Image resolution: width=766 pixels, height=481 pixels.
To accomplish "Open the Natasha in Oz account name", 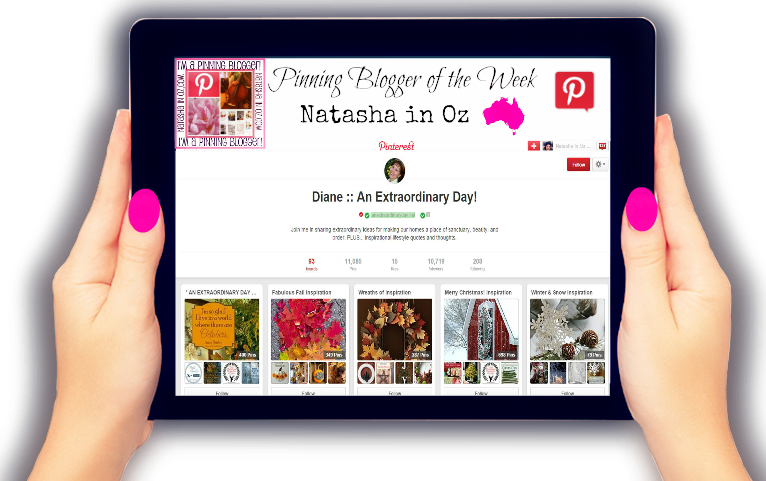I will pos(574,146).
